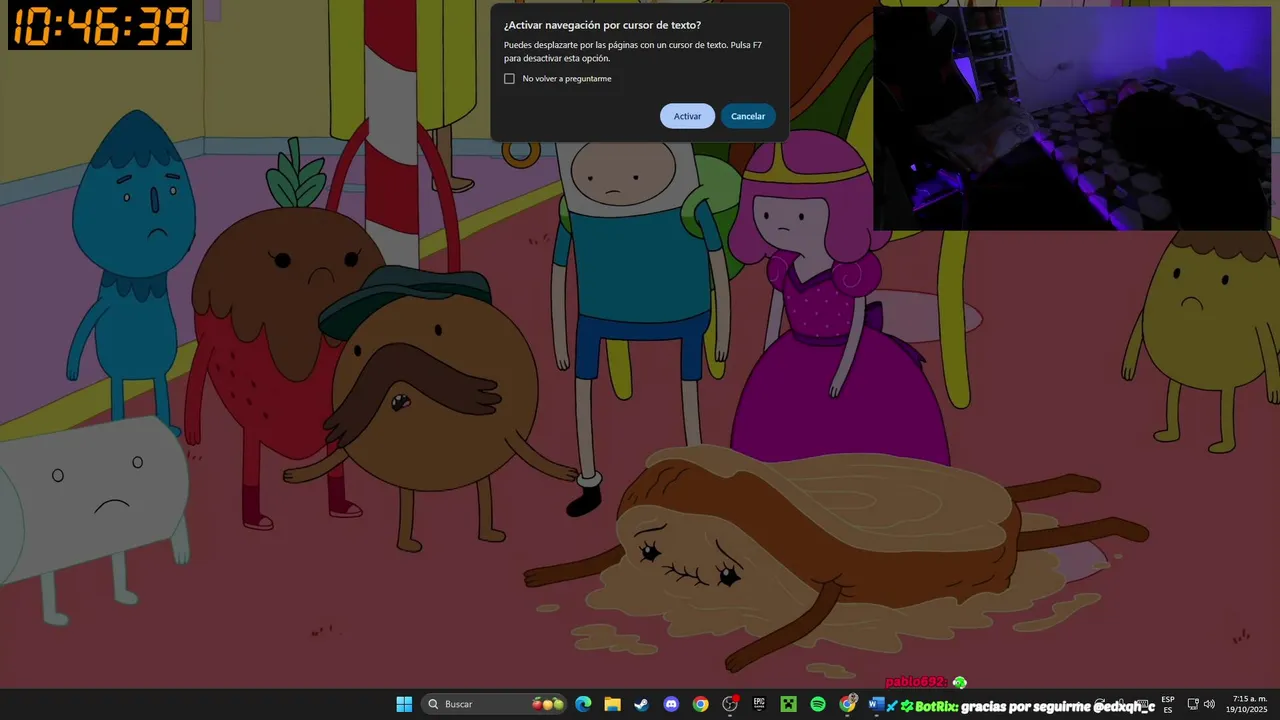Open the Windows Start menu

(x=404, y=704)
